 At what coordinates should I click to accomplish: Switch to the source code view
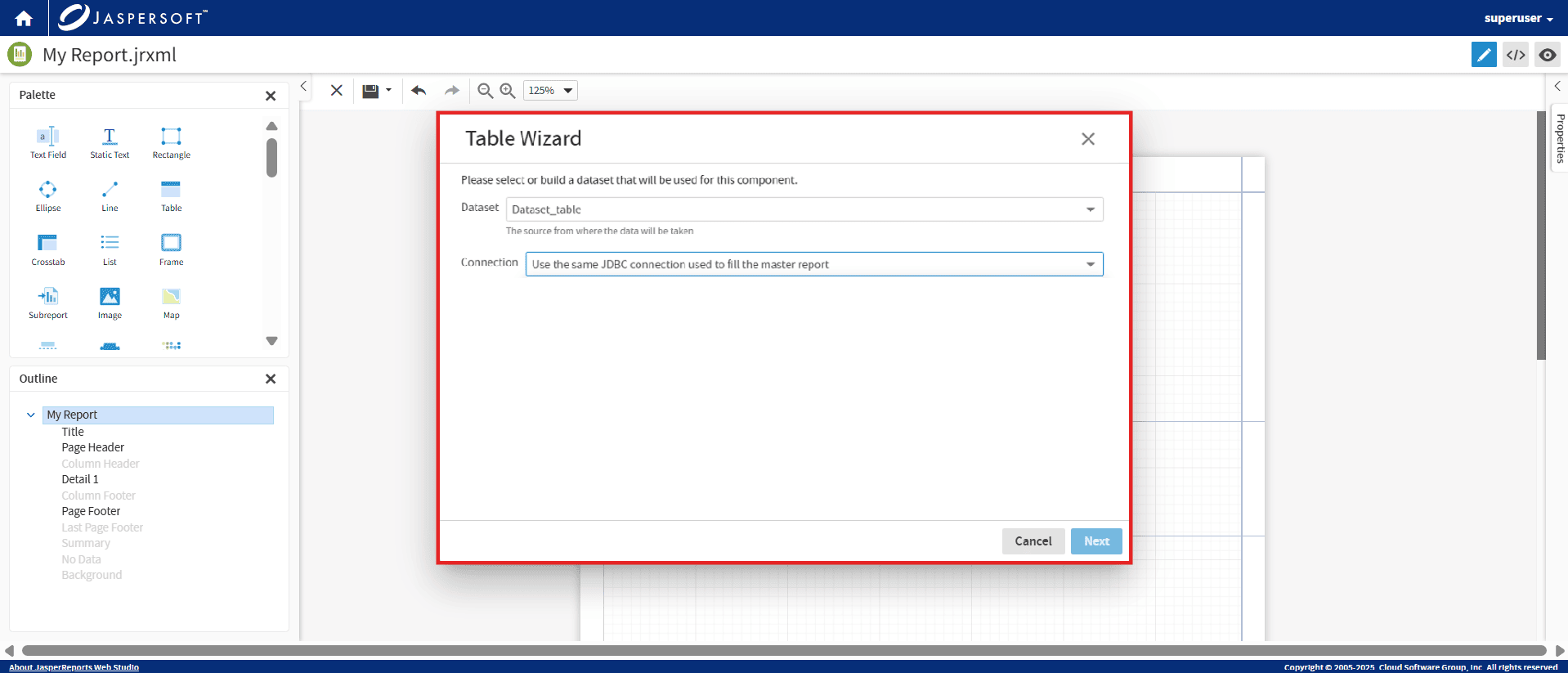click(1516, 55)
